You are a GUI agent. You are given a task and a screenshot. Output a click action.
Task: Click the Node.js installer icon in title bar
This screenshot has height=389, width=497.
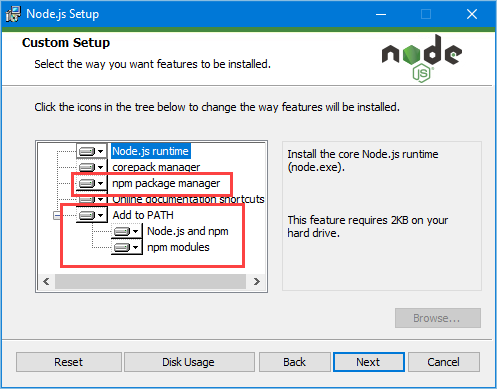[x=13, y=14]
